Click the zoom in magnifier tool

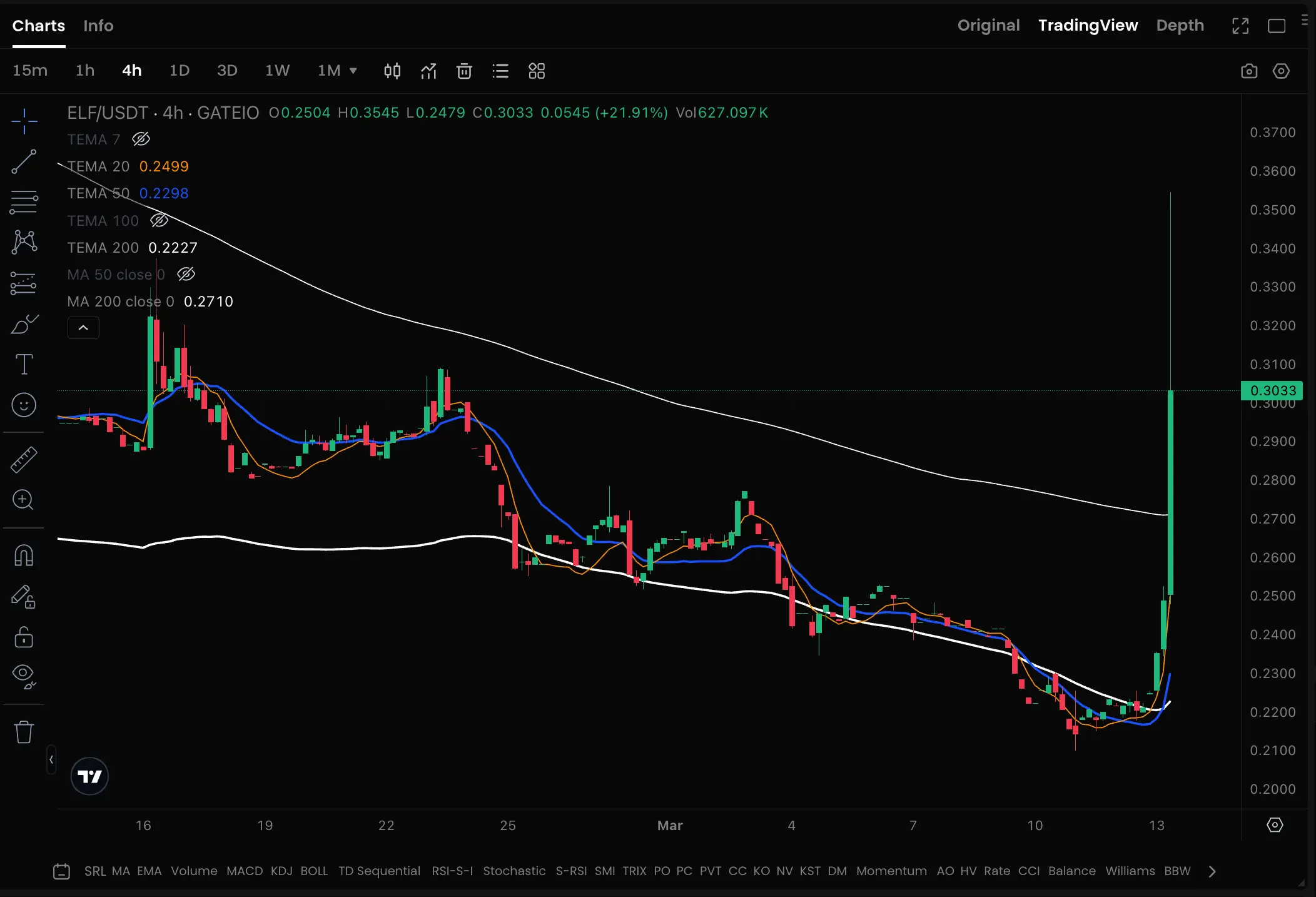tap(24, 500)
